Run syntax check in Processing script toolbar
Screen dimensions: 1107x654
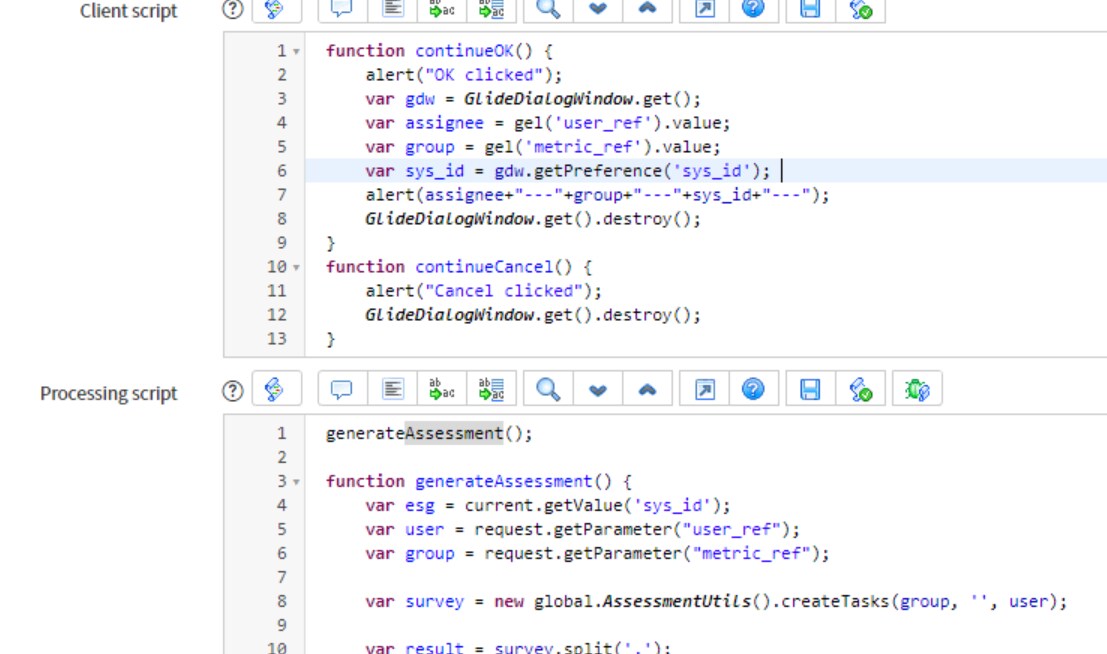(x=861, y=389)
